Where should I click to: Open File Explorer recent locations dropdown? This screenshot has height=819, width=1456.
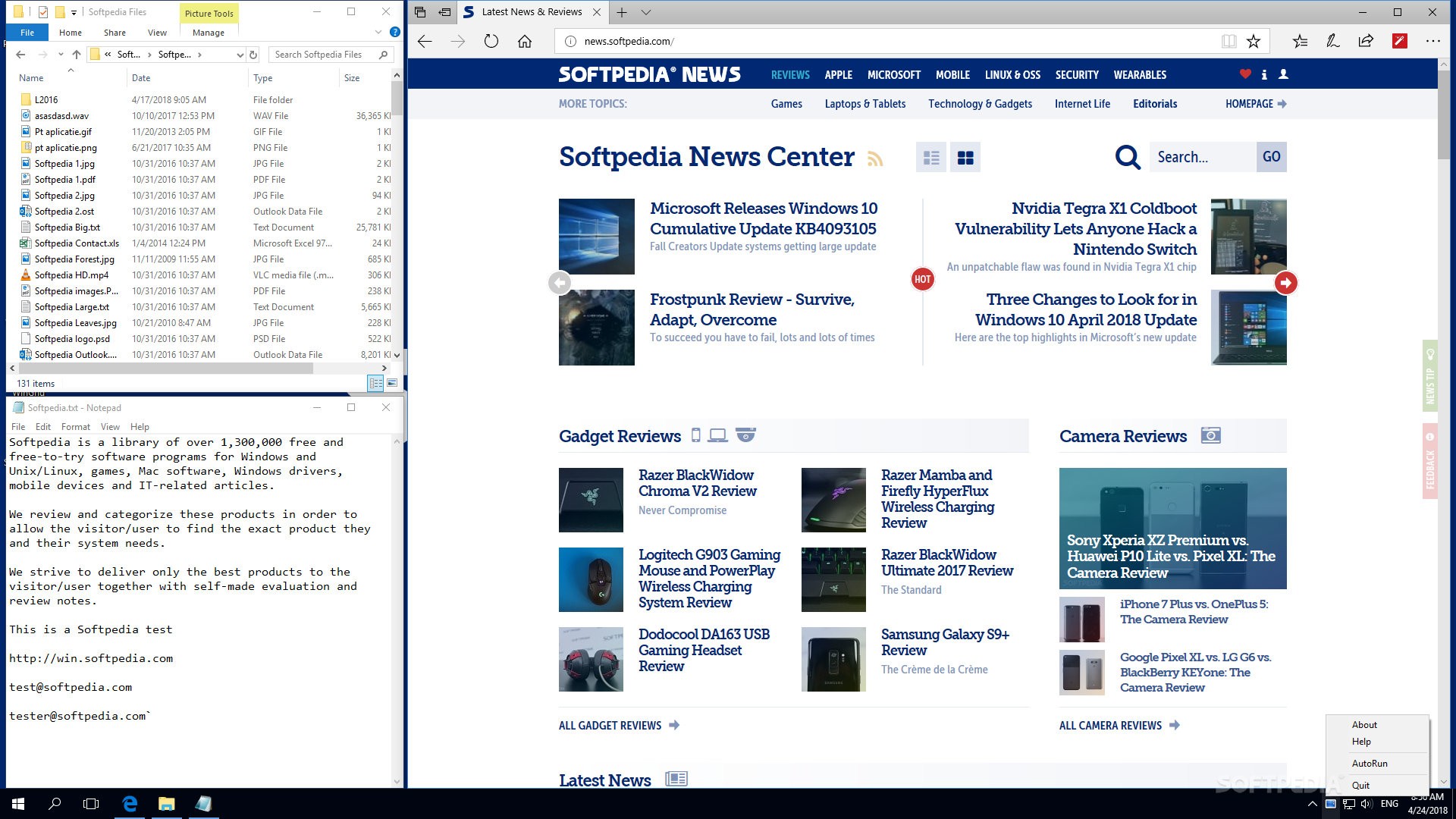click(x=61, y=55)
